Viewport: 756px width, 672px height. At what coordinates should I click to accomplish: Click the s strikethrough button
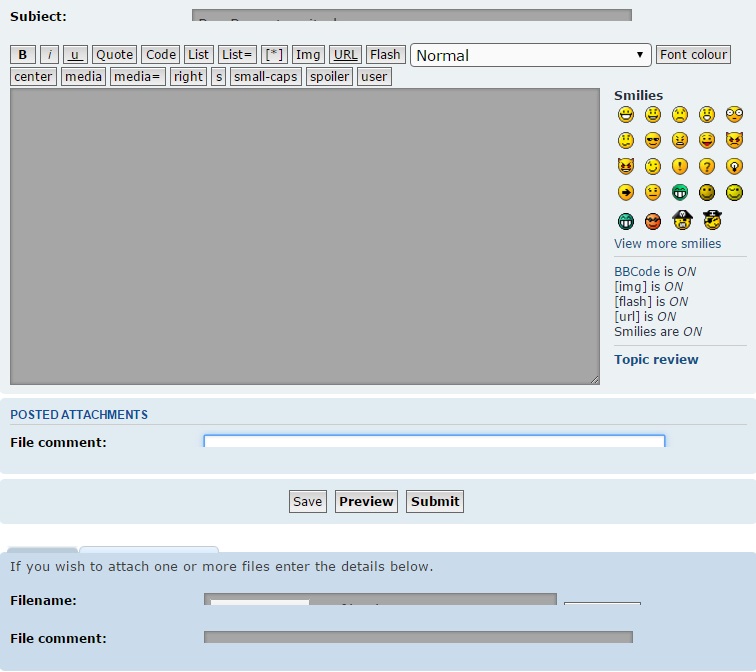(x=219, y=77)
